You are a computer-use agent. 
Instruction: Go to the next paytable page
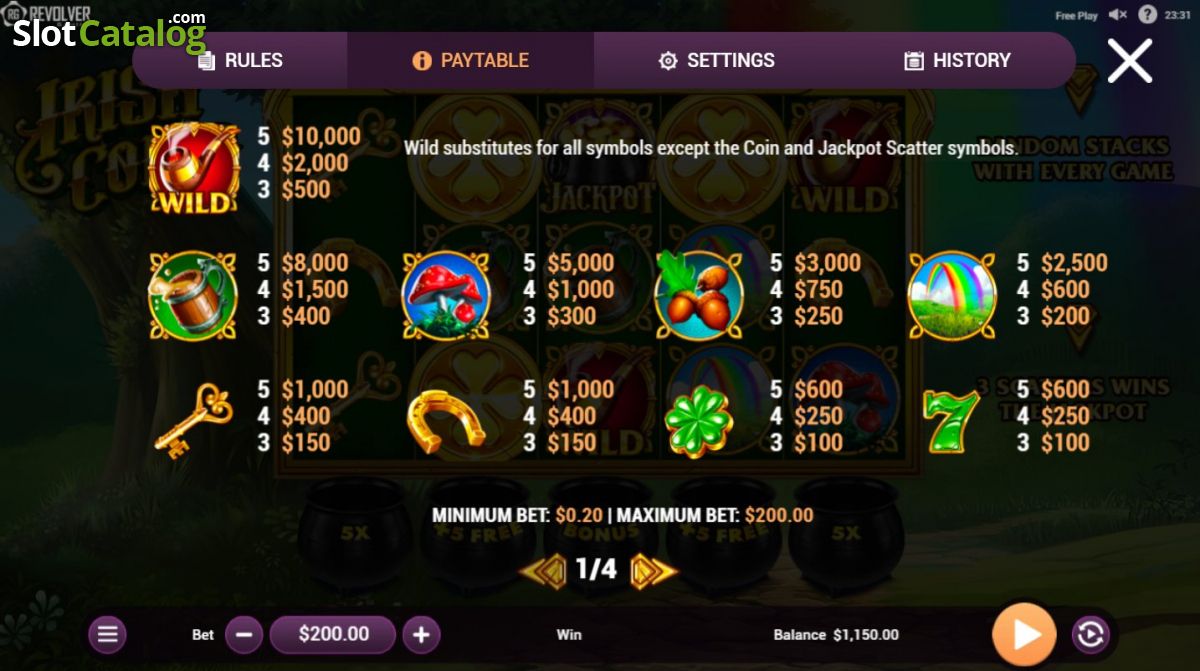coord(653,570)
